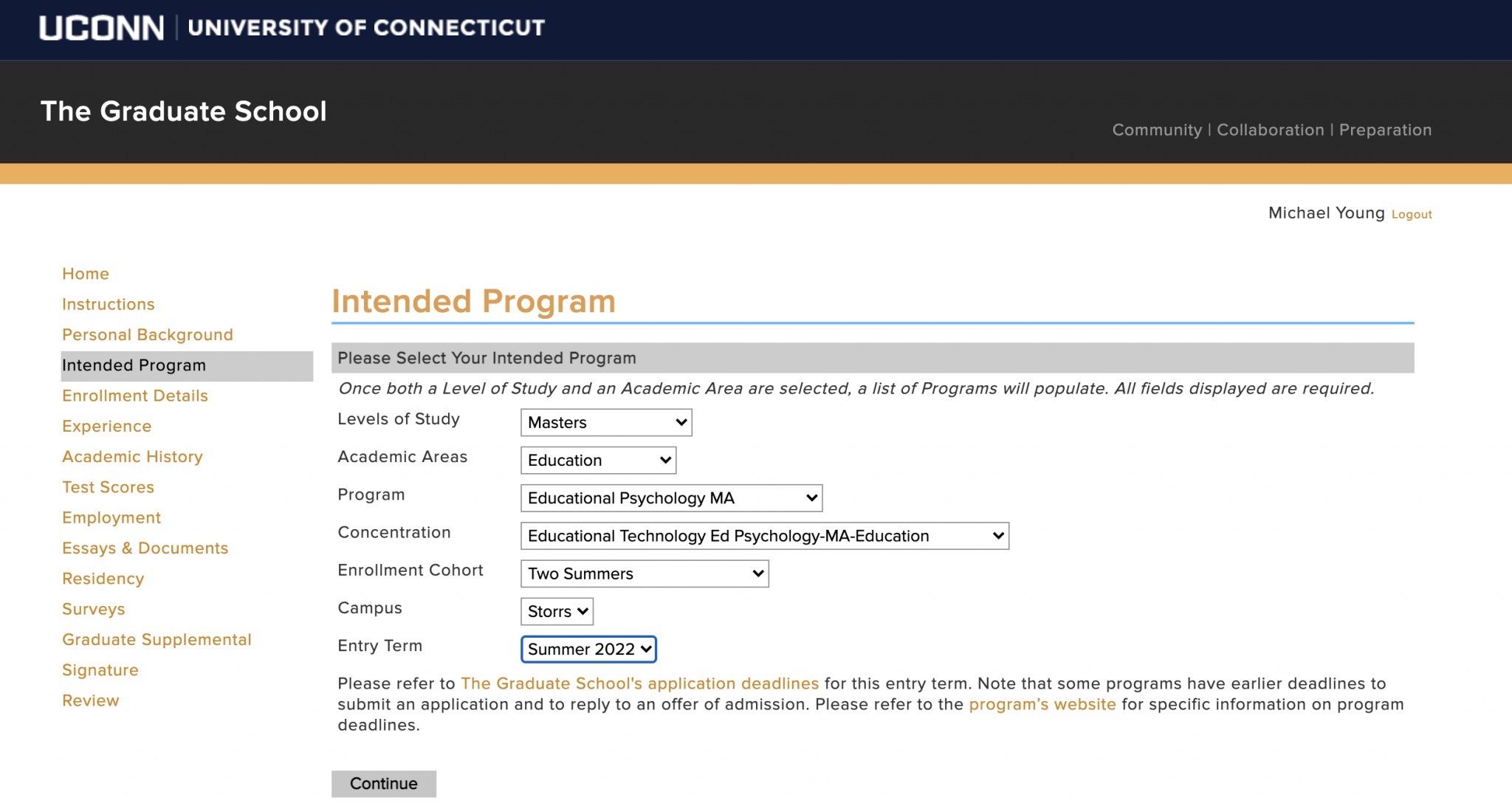This screenshot has width=1512, height=806.
Task: Open the Essays & Documents section
Action: 145,548
